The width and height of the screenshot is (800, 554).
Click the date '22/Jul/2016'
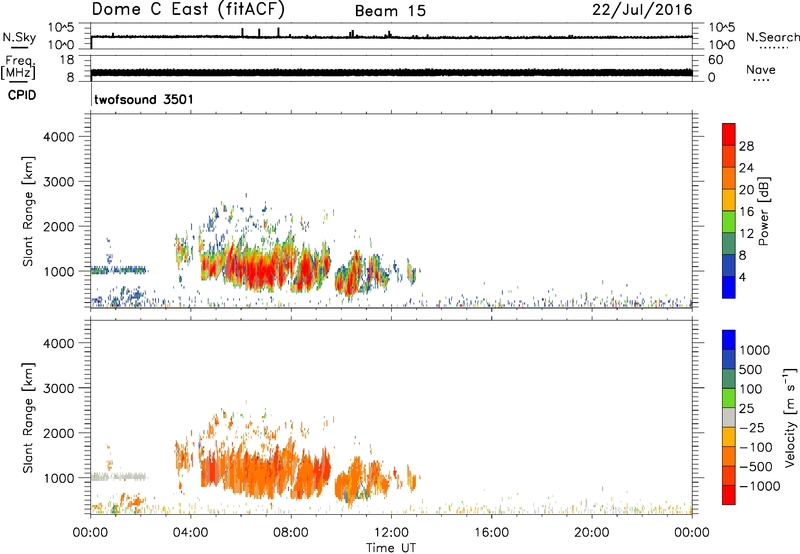[642, 10]
